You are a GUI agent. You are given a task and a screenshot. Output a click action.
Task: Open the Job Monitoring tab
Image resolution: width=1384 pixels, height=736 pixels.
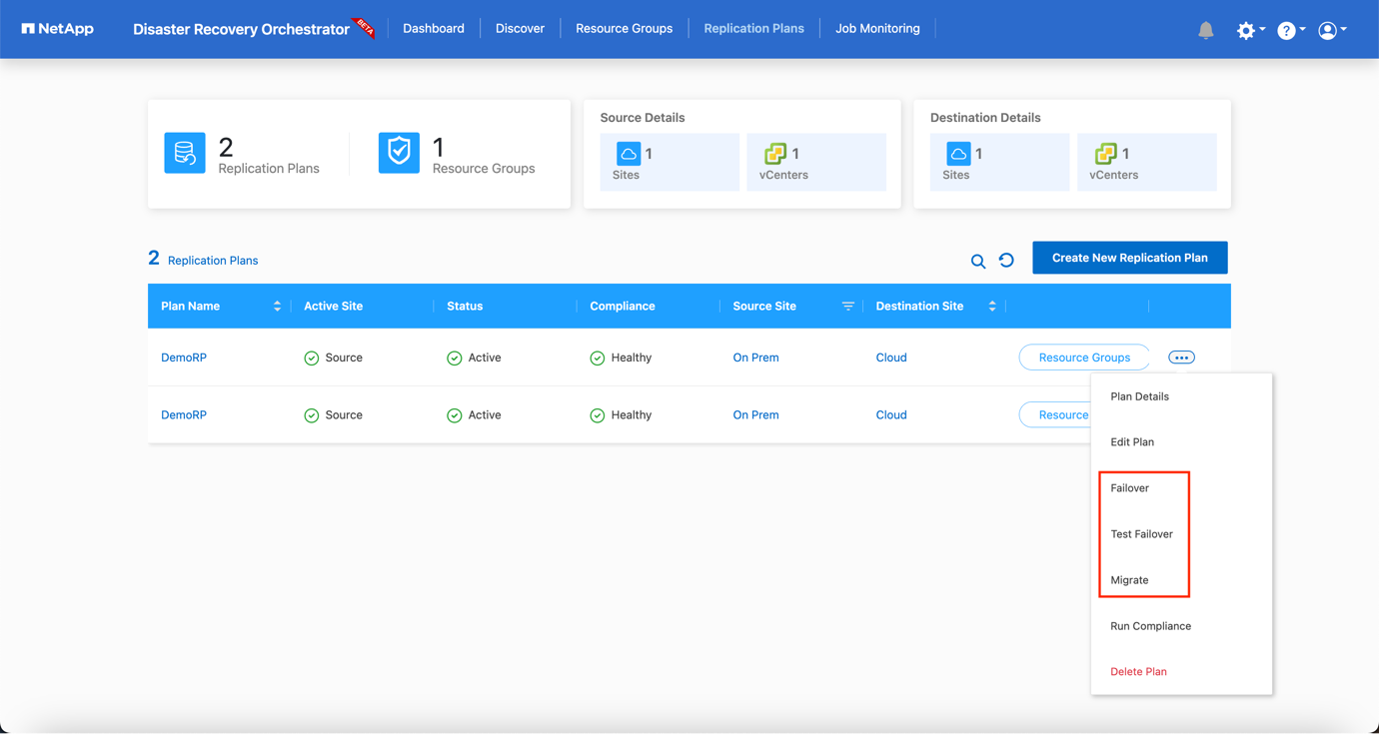(877, 28)
